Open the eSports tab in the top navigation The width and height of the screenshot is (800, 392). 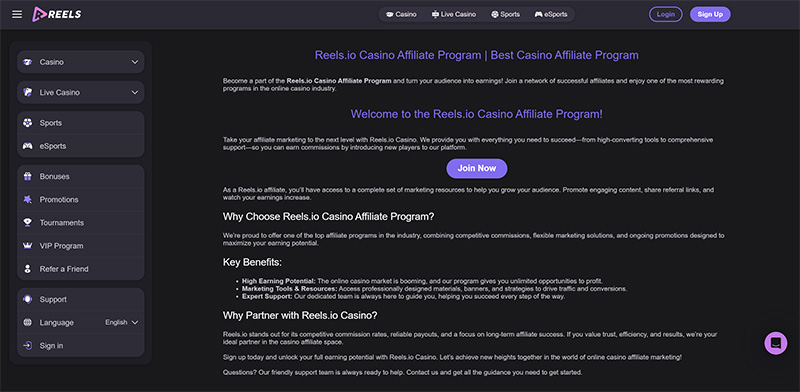[551, 14]
